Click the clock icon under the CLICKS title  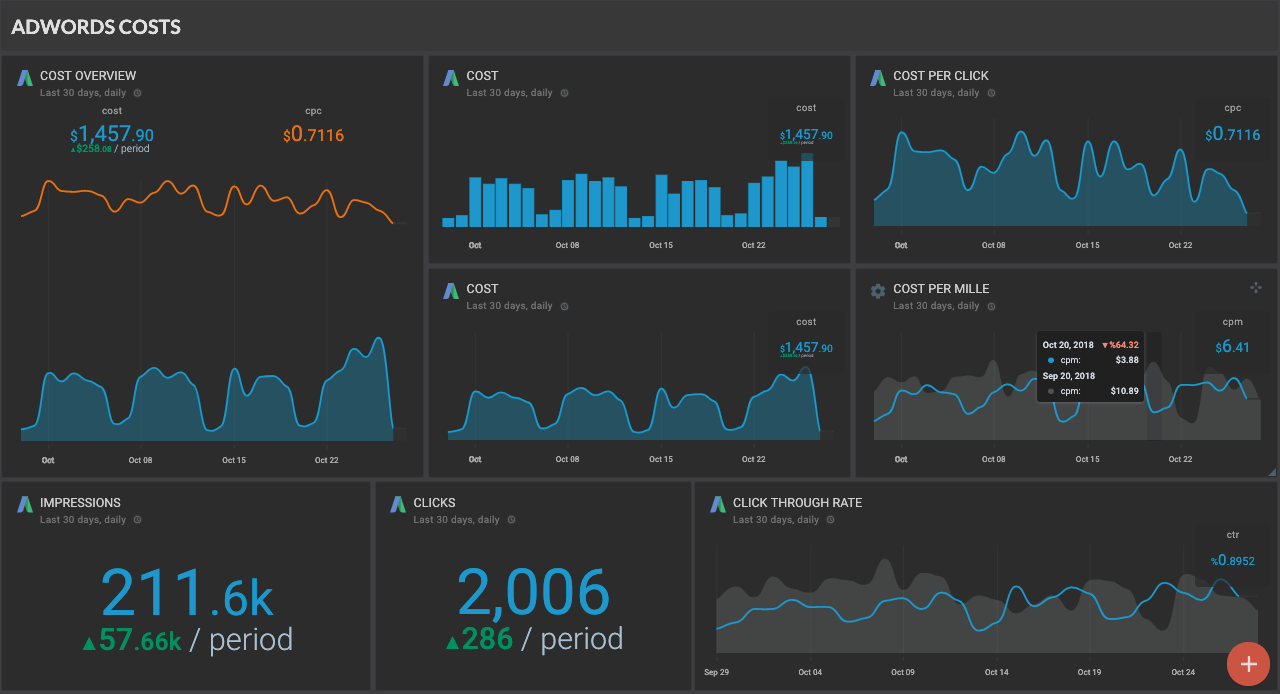coord(511,520)
